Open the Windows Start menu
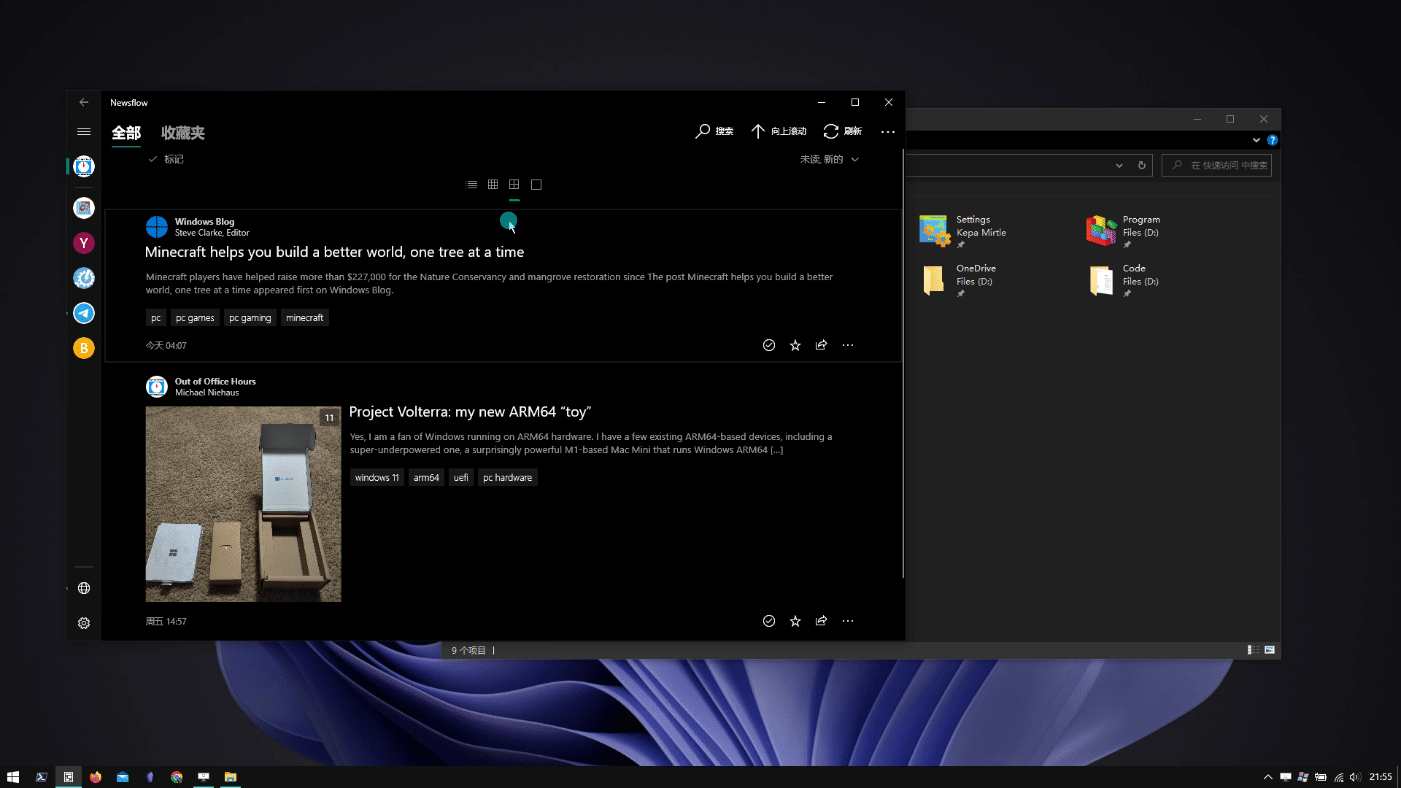 (14, 777)
